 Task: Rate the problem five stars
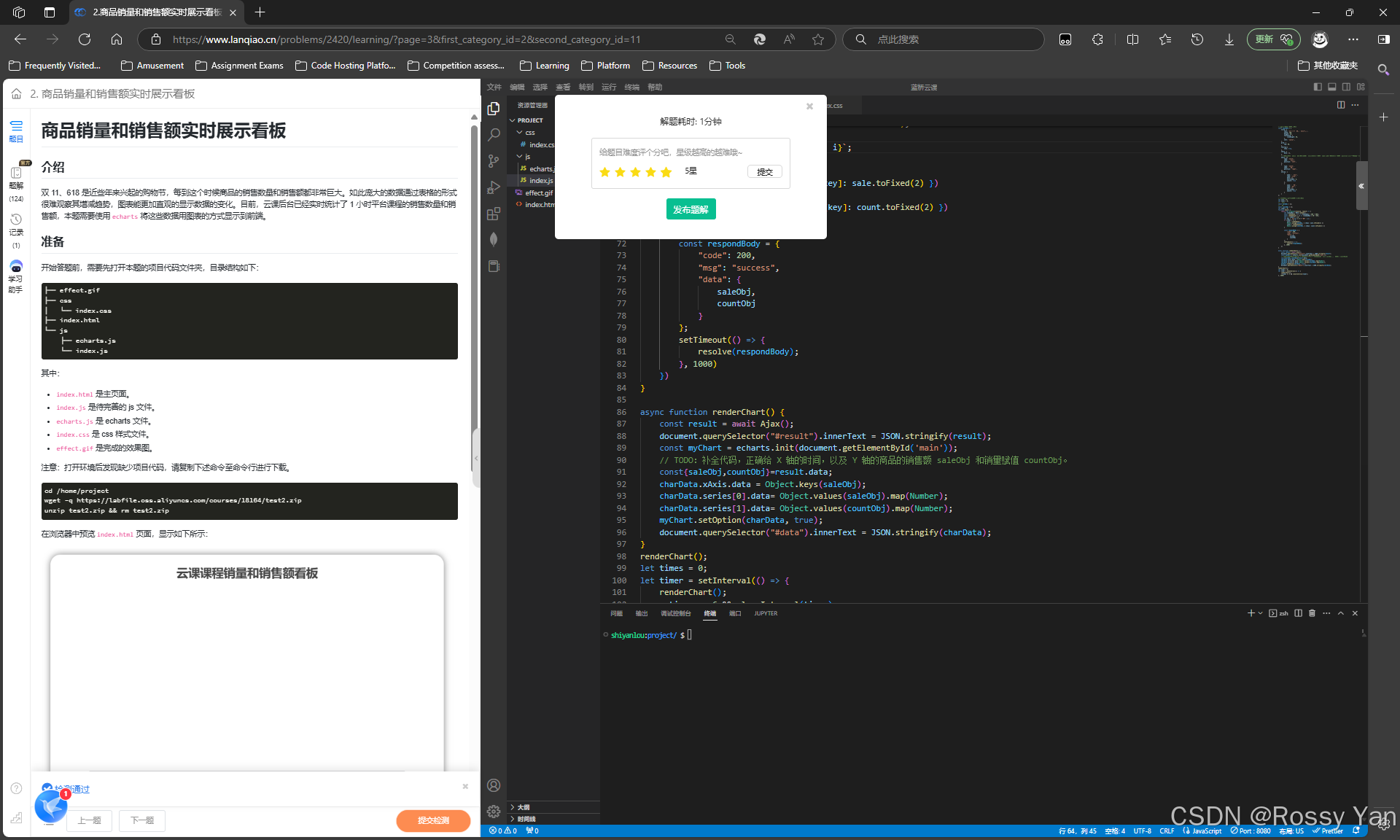point(666,172)
